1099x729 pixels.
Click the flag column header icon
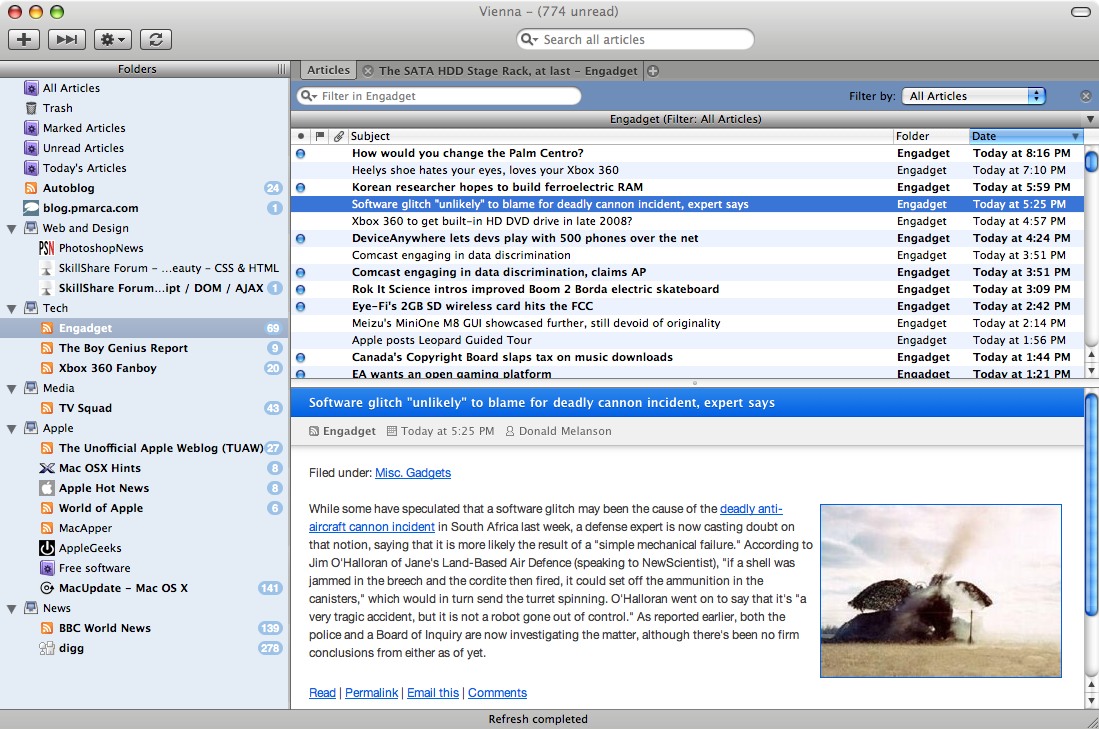pos(320,136)
